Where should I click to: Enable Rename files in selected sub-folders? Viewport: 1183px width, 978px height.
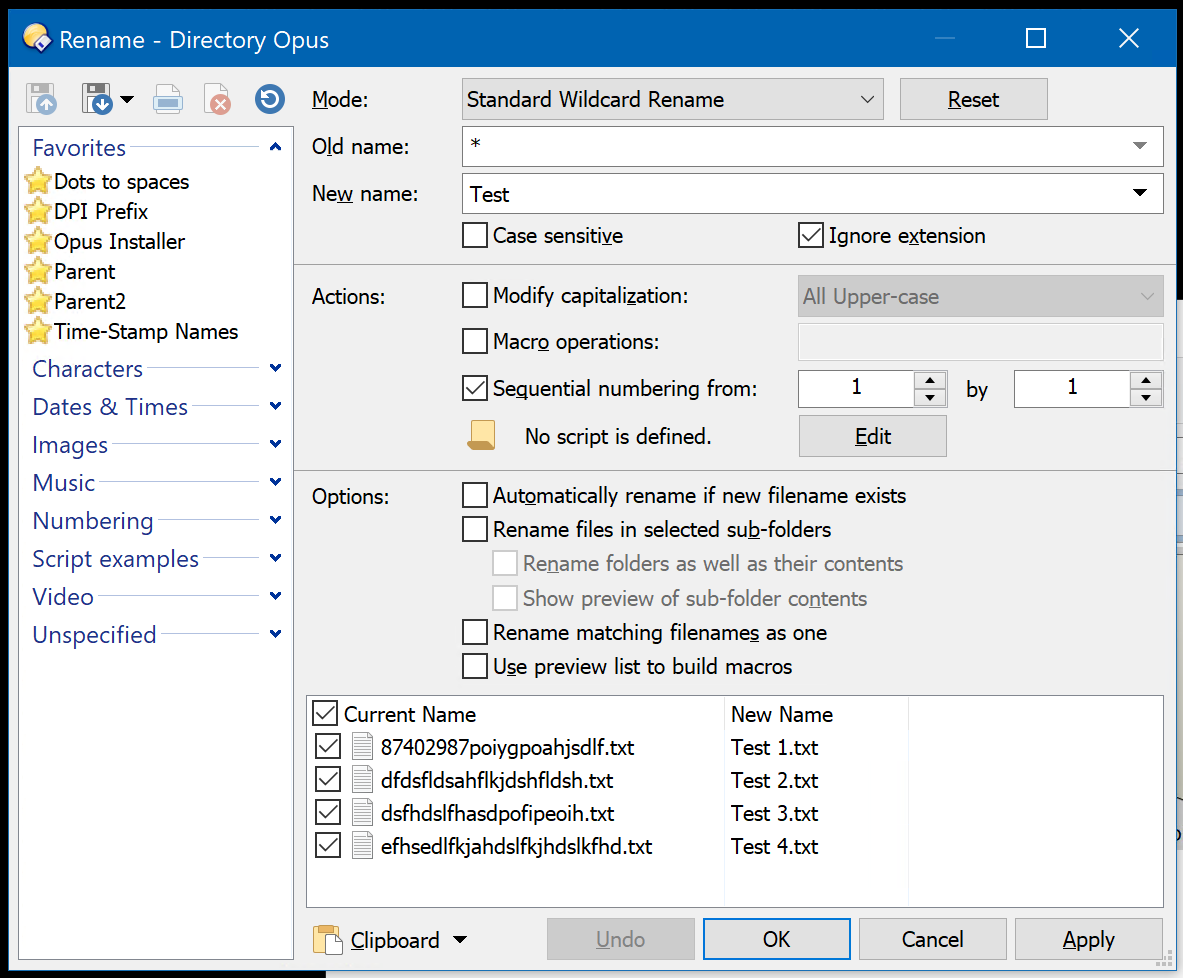pyautogui.click(x=475, y=529)
